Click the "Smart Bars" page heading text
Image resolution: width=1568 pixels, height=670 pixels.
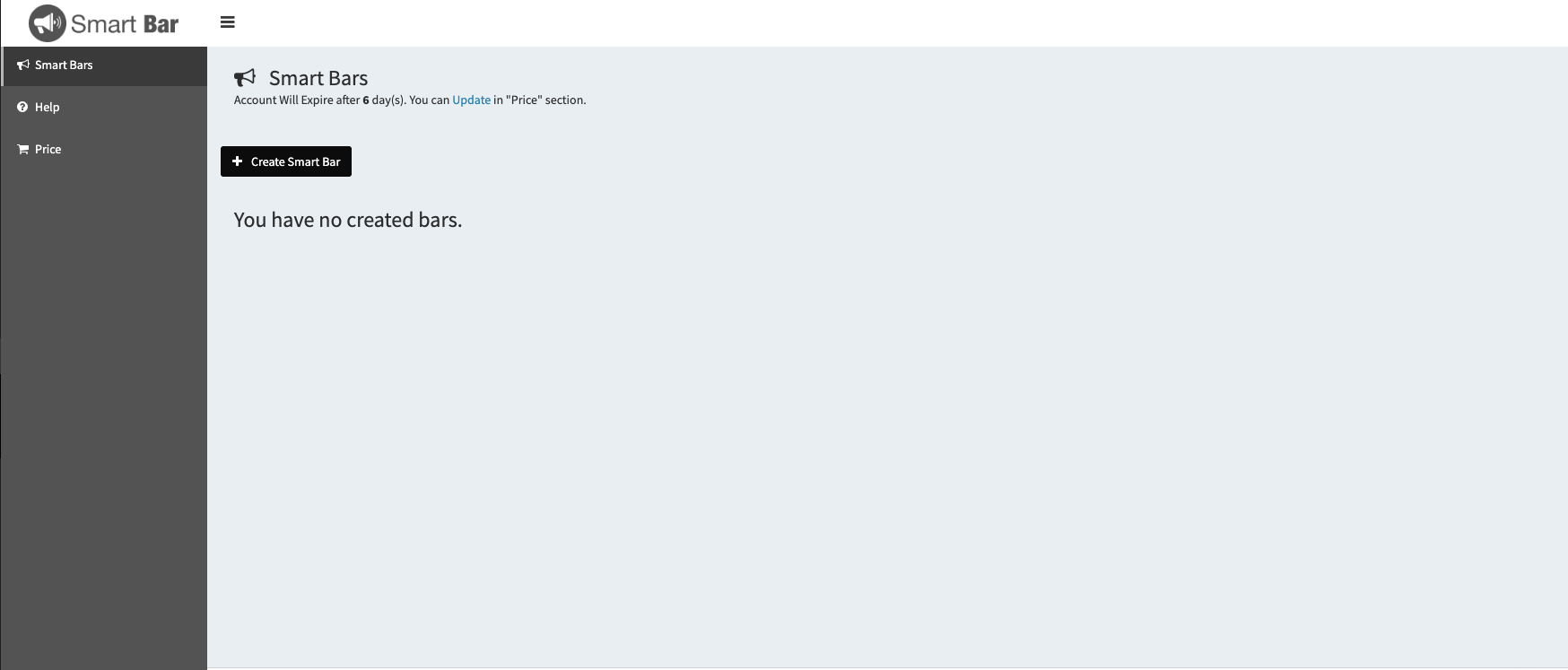tap(318, 79)
